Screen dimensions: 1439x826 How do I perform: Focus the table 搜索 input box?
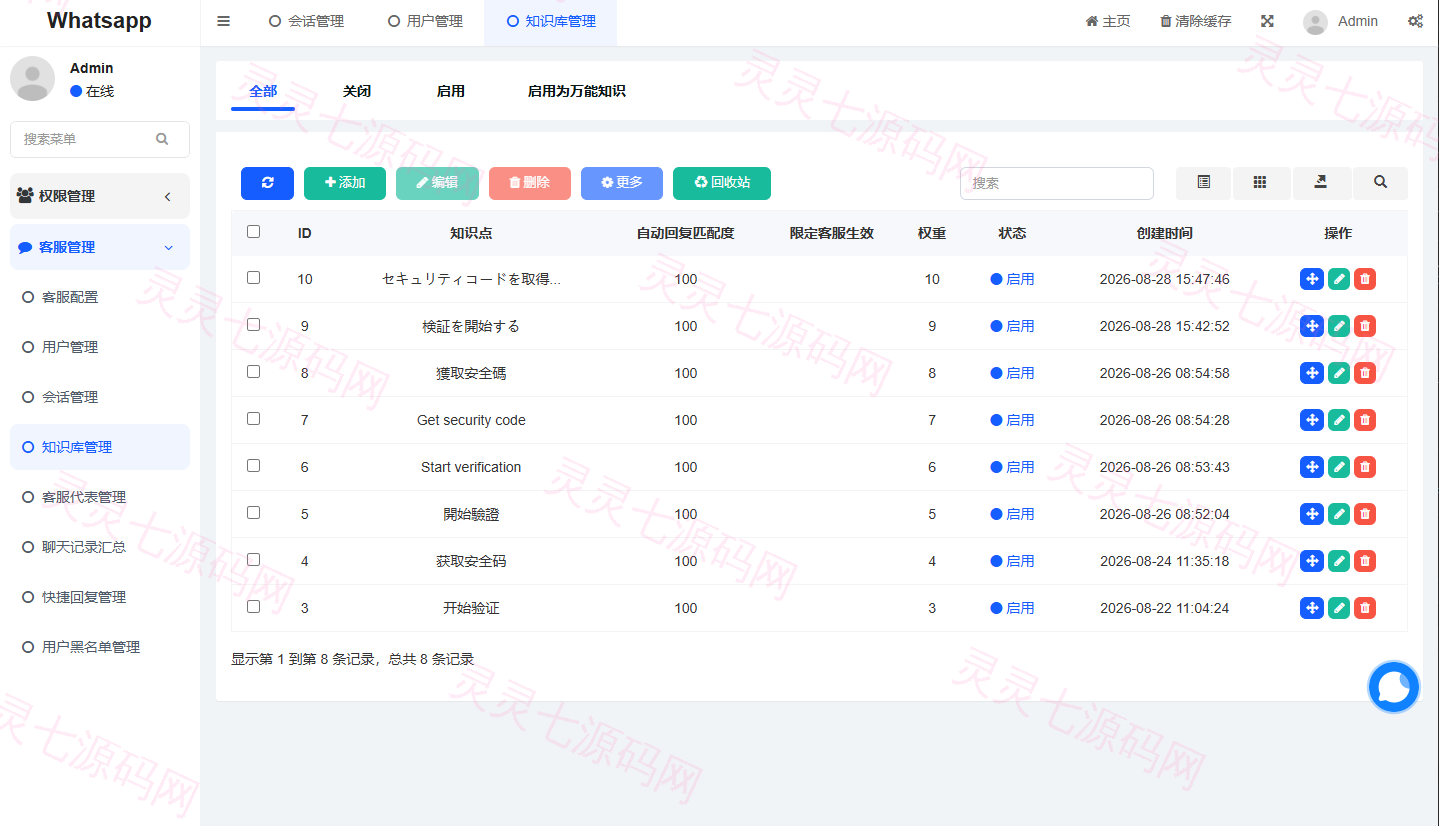tap(1057, 183)
